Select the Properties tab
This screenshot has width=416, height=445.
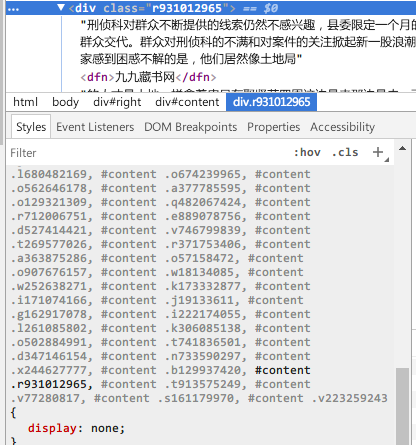coord(273,127)
